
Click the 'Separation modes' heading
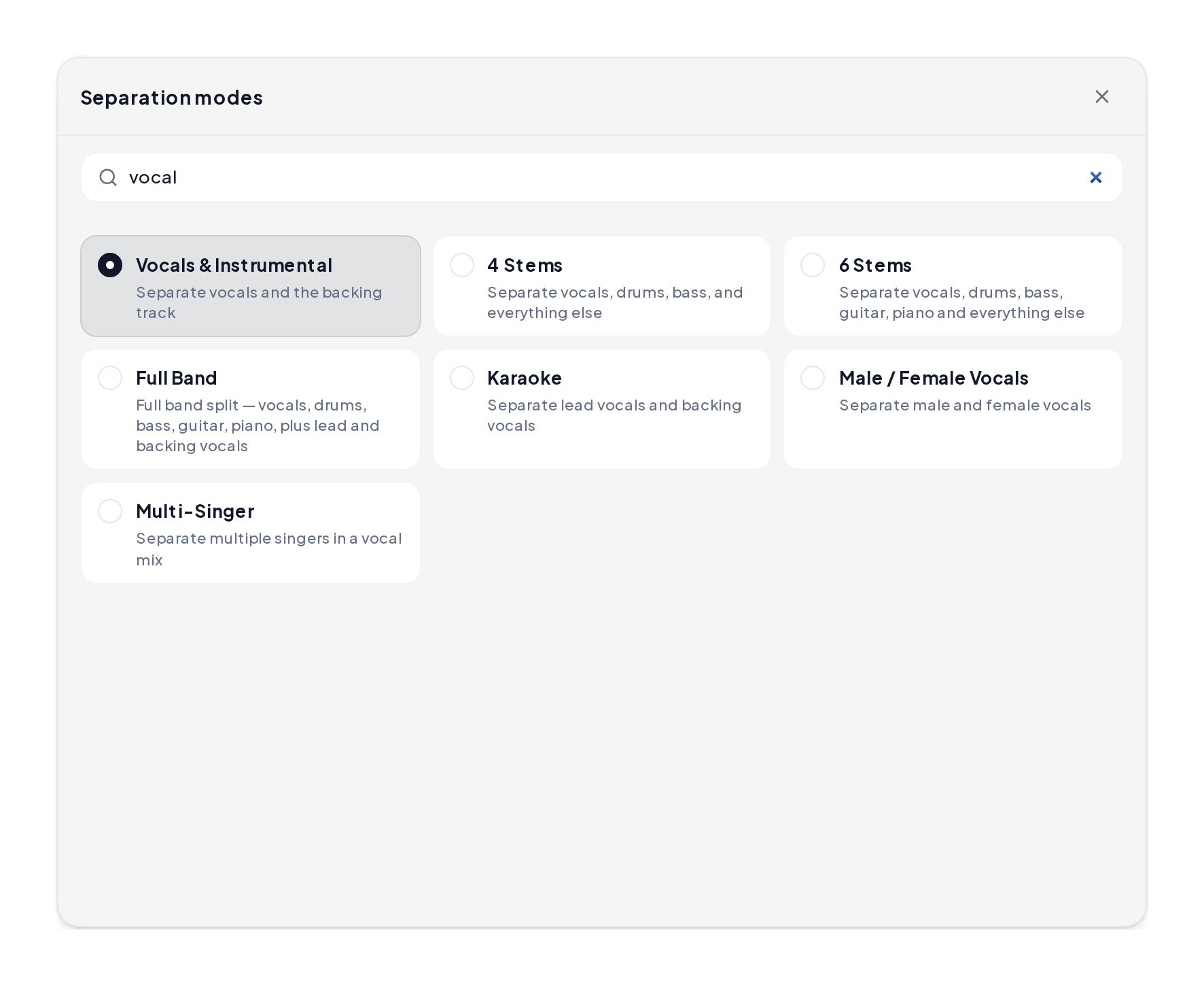(x=172, y=97)
